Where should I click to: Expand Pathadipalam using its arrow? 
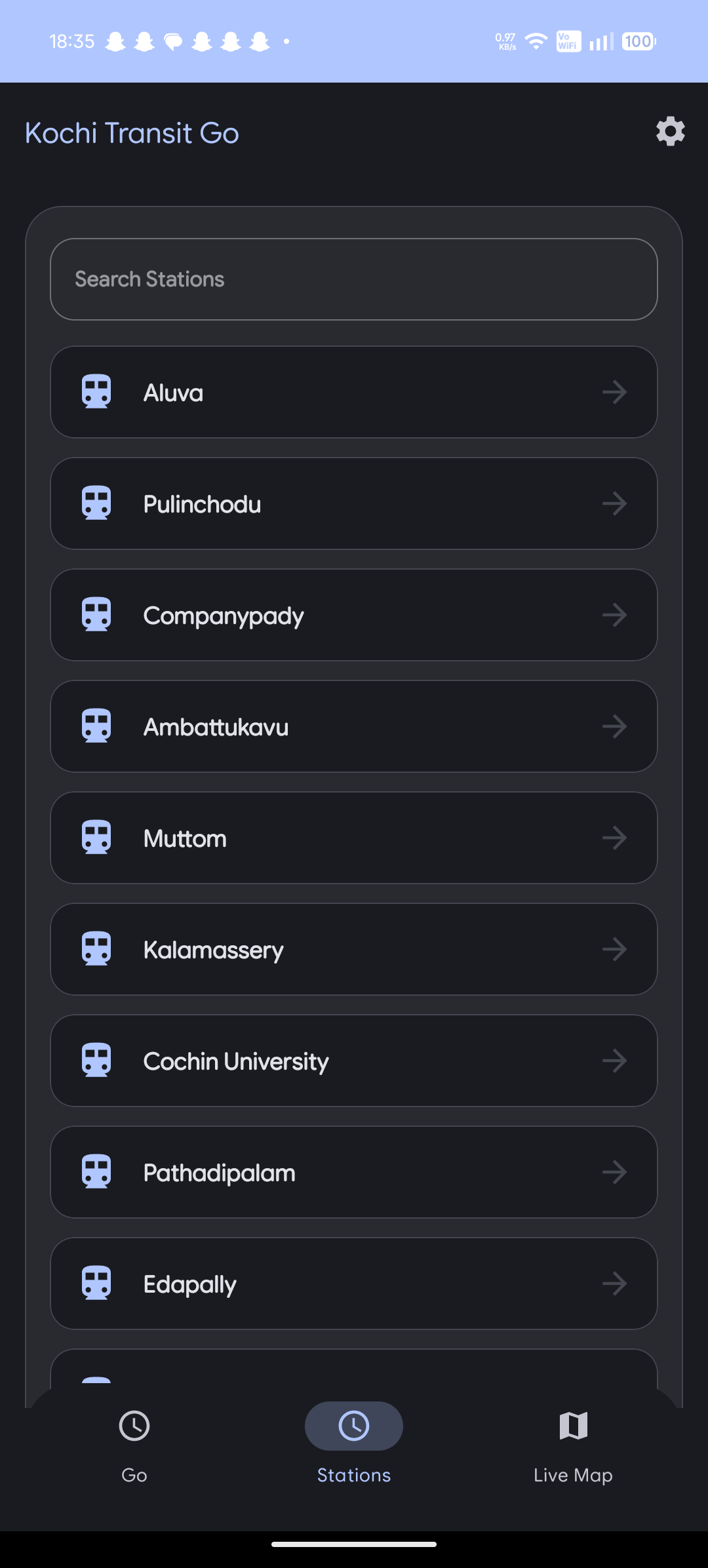click(614, 1172)
